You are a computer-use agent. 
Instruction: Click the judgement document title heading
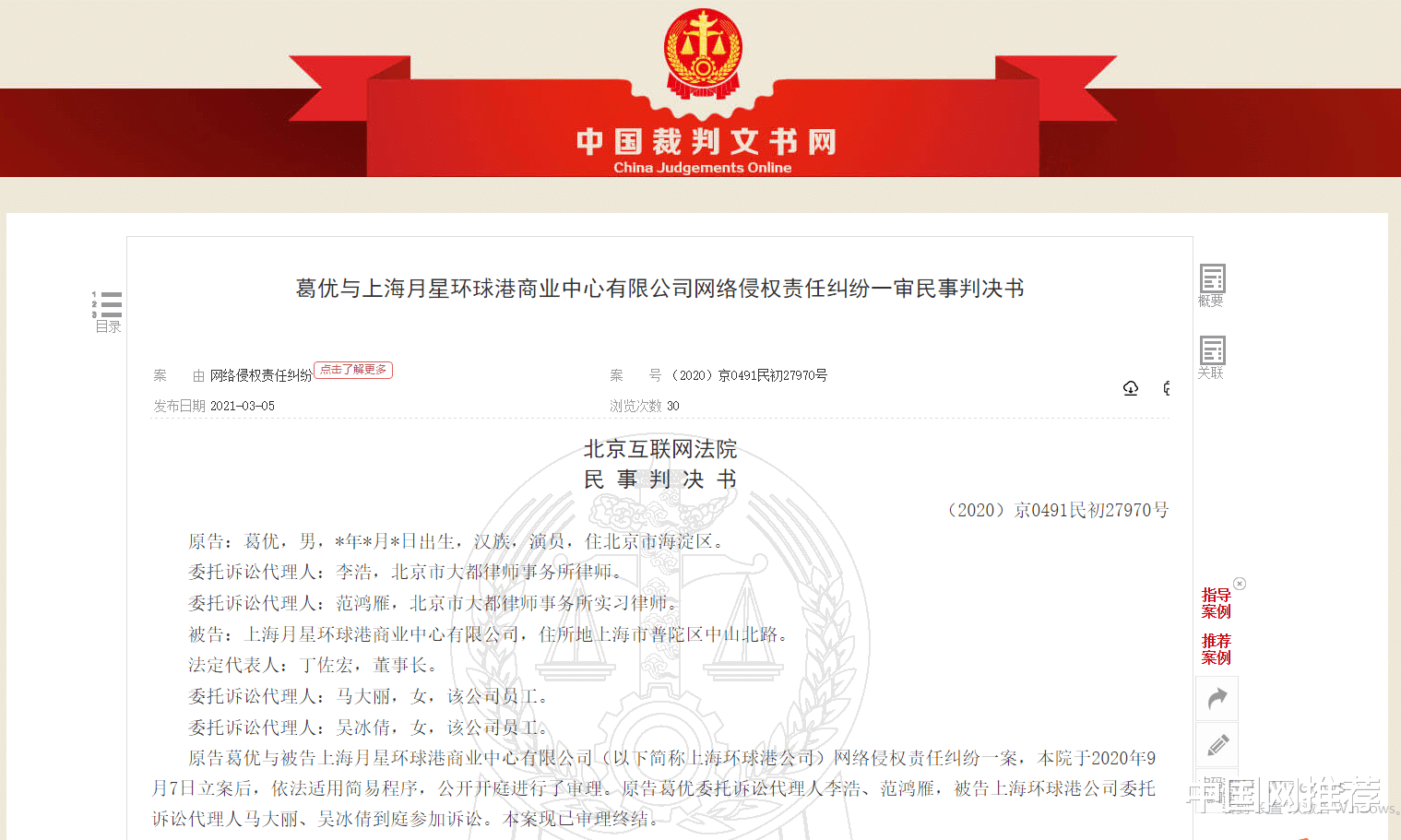[658, 288]
